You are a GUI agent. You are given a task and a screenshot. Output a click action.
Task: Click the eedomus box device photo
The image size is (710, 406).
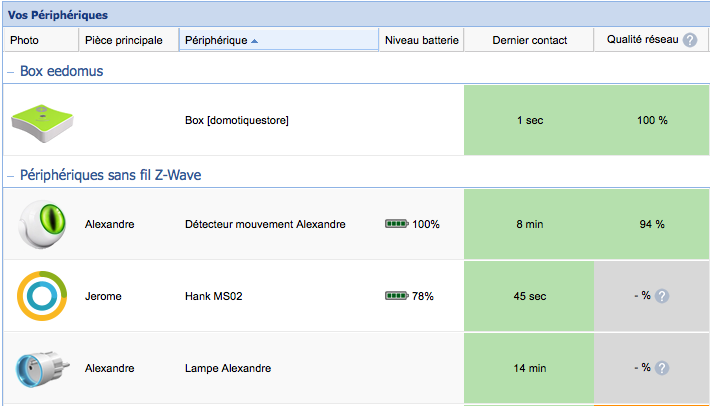pos(42,120)
